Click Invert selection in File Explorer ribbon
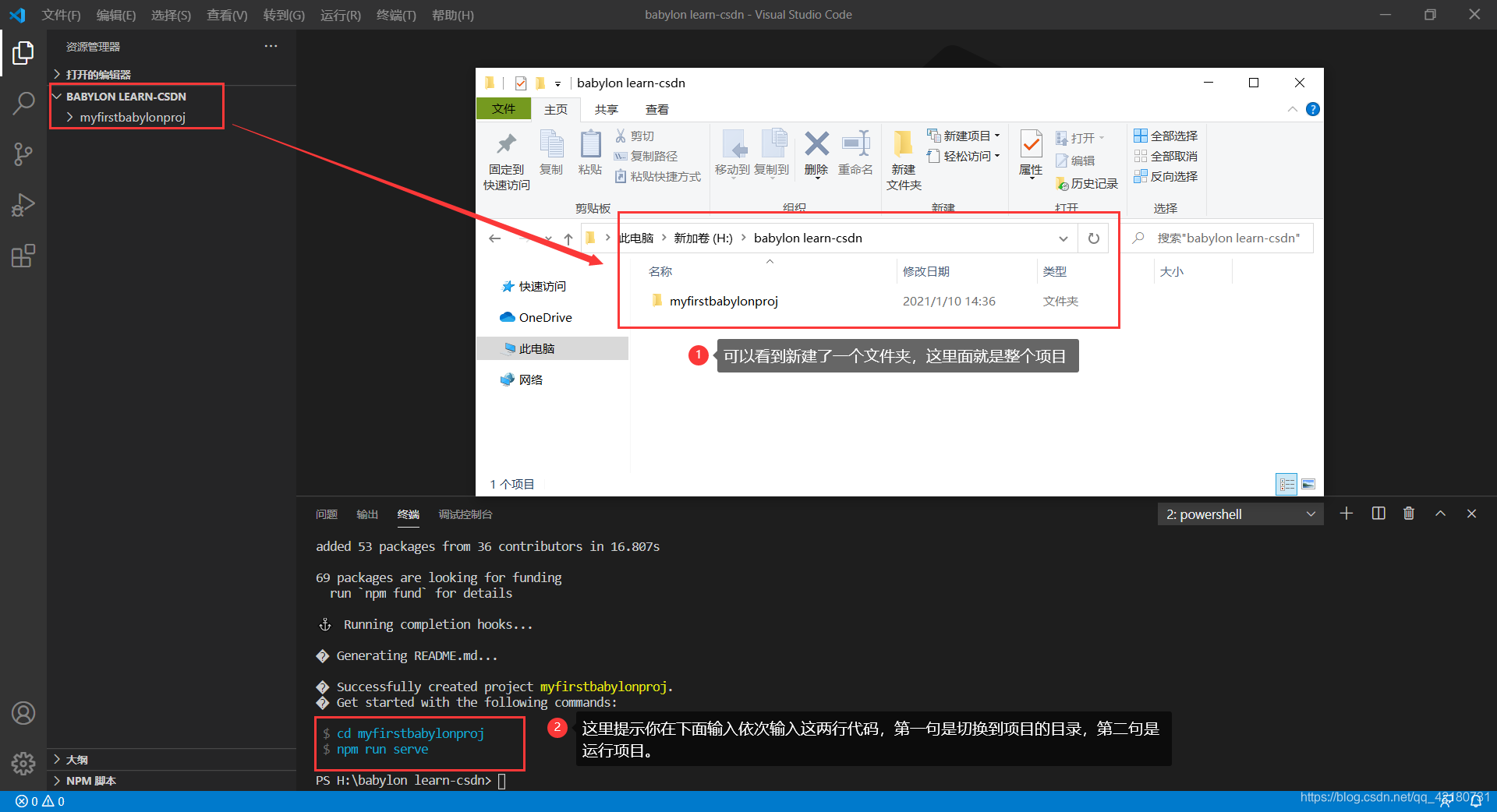The height and width of the screenshot is (812, 1497). (1166, 176)
